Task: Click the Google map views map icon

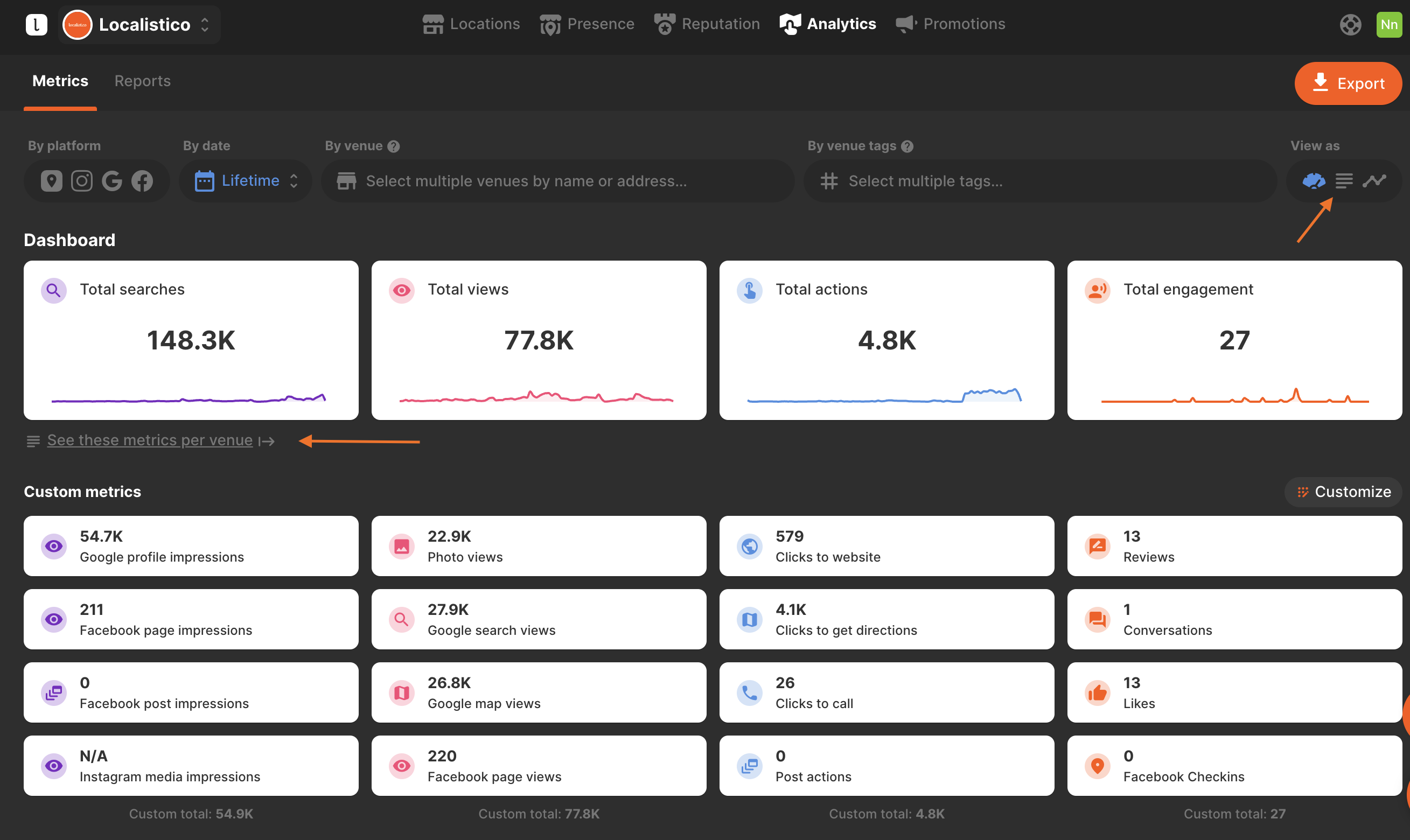Action: (402, 693)
